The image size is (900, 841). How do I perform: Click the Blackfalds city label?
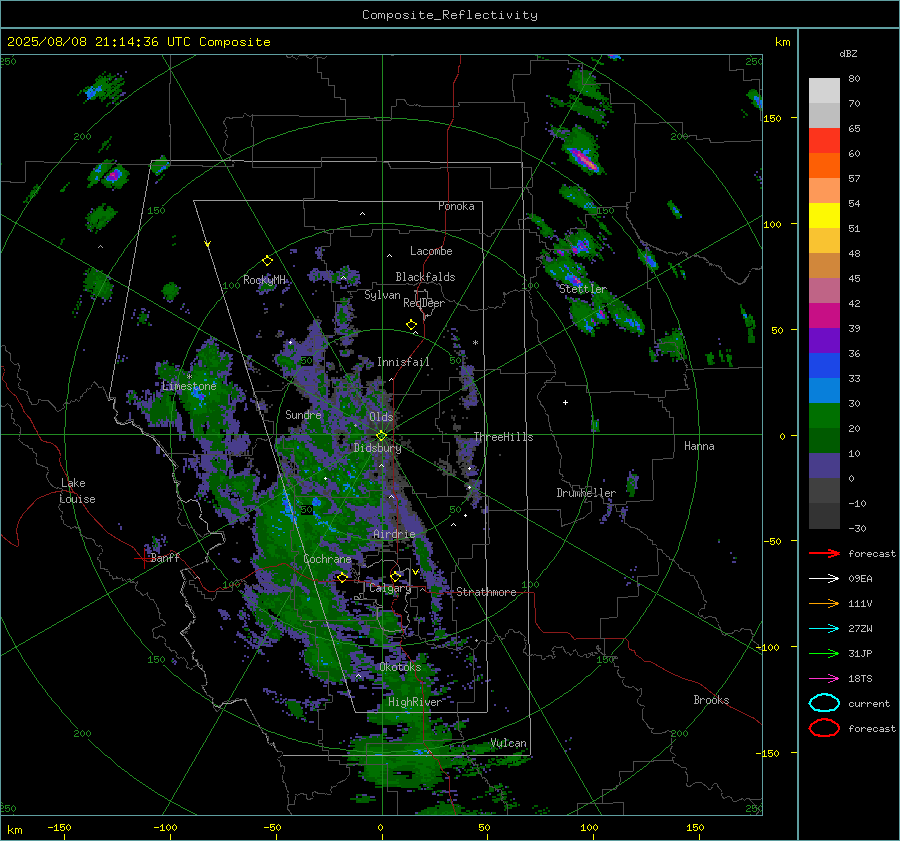click(425, 277)
